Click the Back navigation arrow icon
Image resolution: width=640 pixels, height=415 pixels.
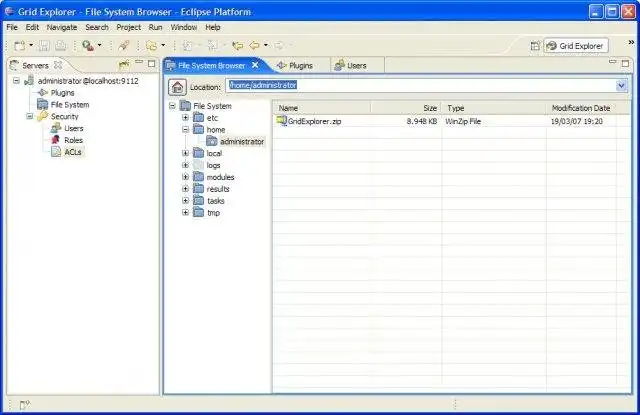(255, 46)
